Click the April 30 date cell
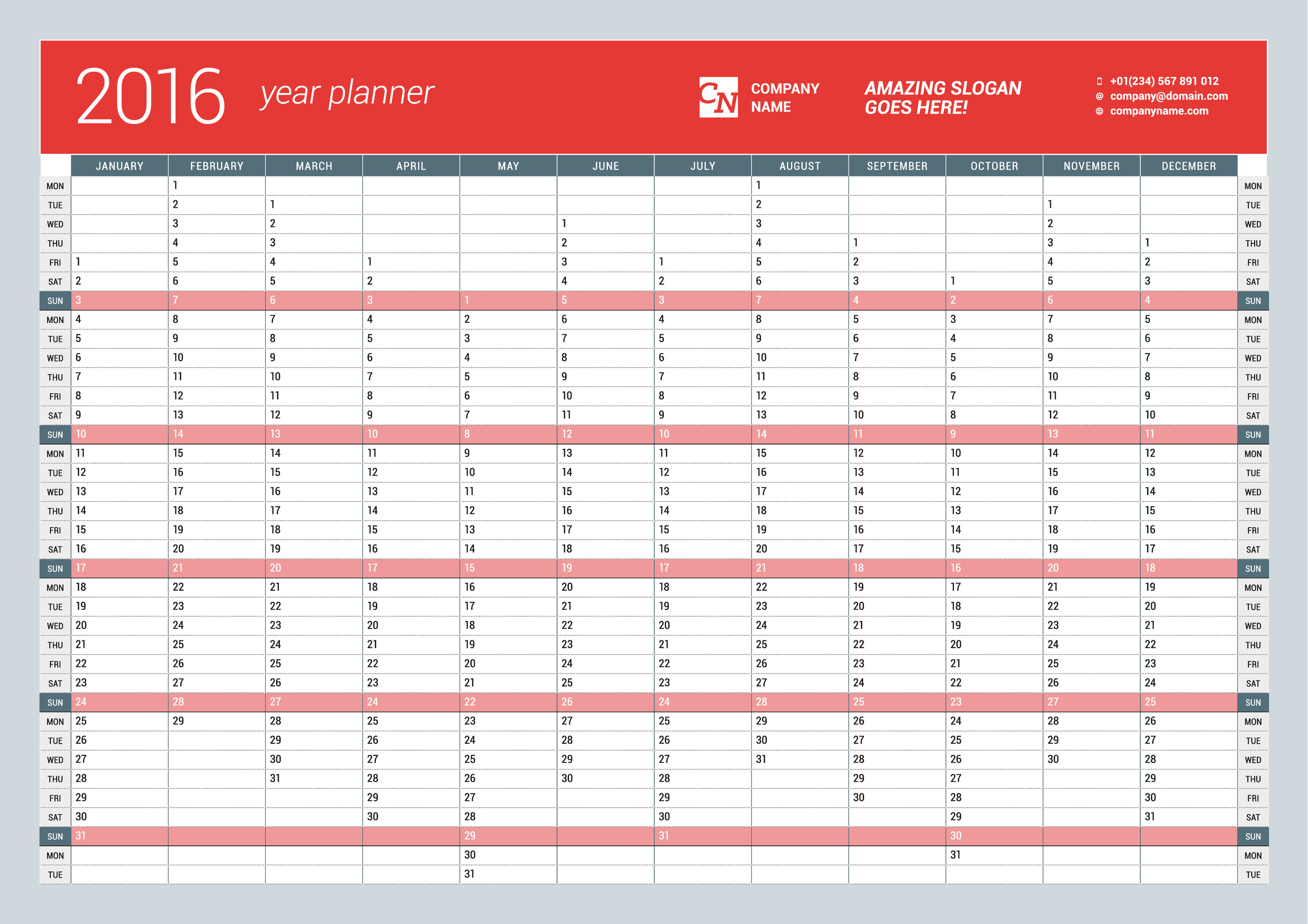 411,816
